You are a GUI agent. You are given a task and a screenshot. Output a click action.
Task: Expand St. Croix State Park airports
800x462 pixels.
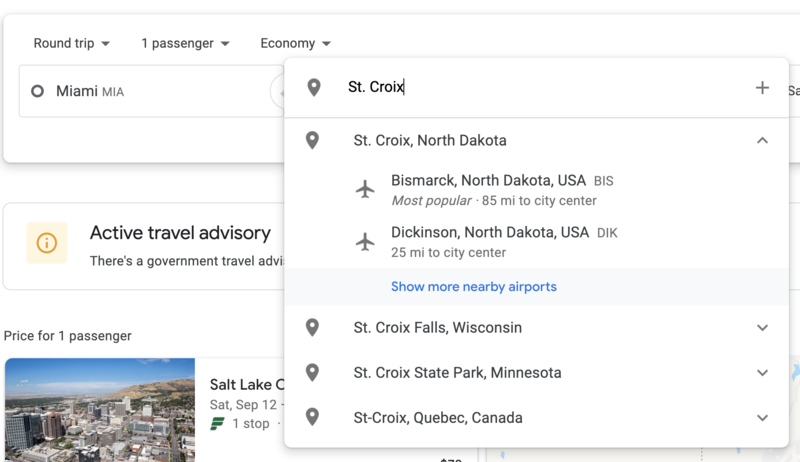(x=762, y=373)
